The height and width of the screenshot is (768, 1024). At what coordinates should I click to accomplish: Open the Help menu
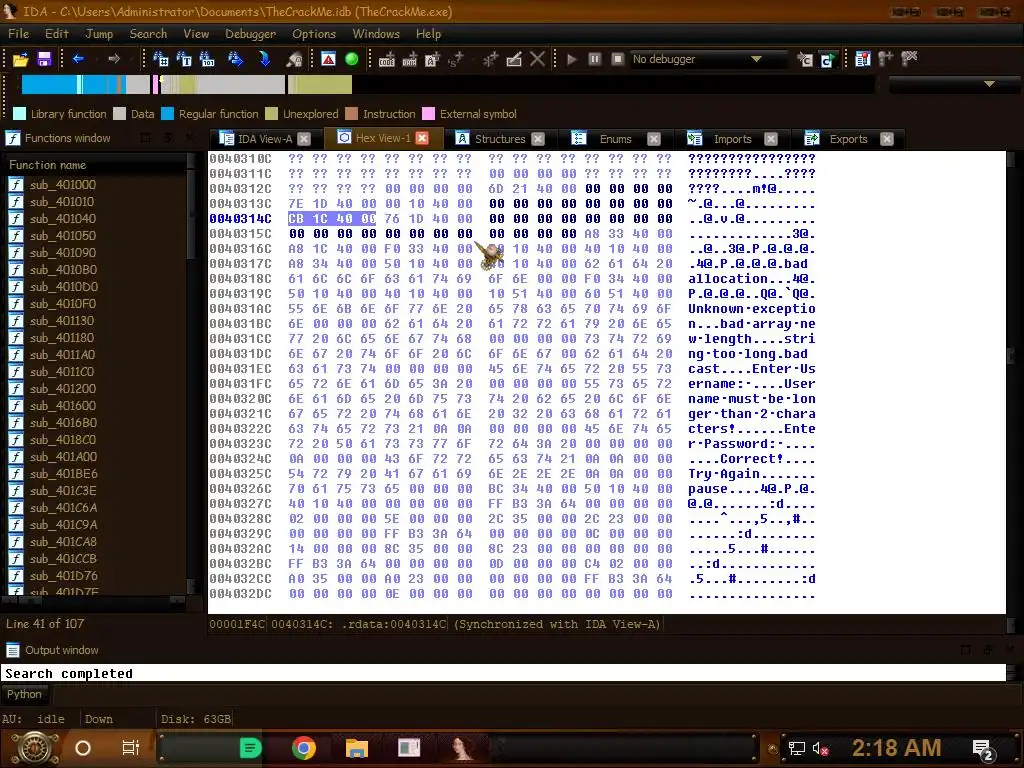click(x=428, y=34)
